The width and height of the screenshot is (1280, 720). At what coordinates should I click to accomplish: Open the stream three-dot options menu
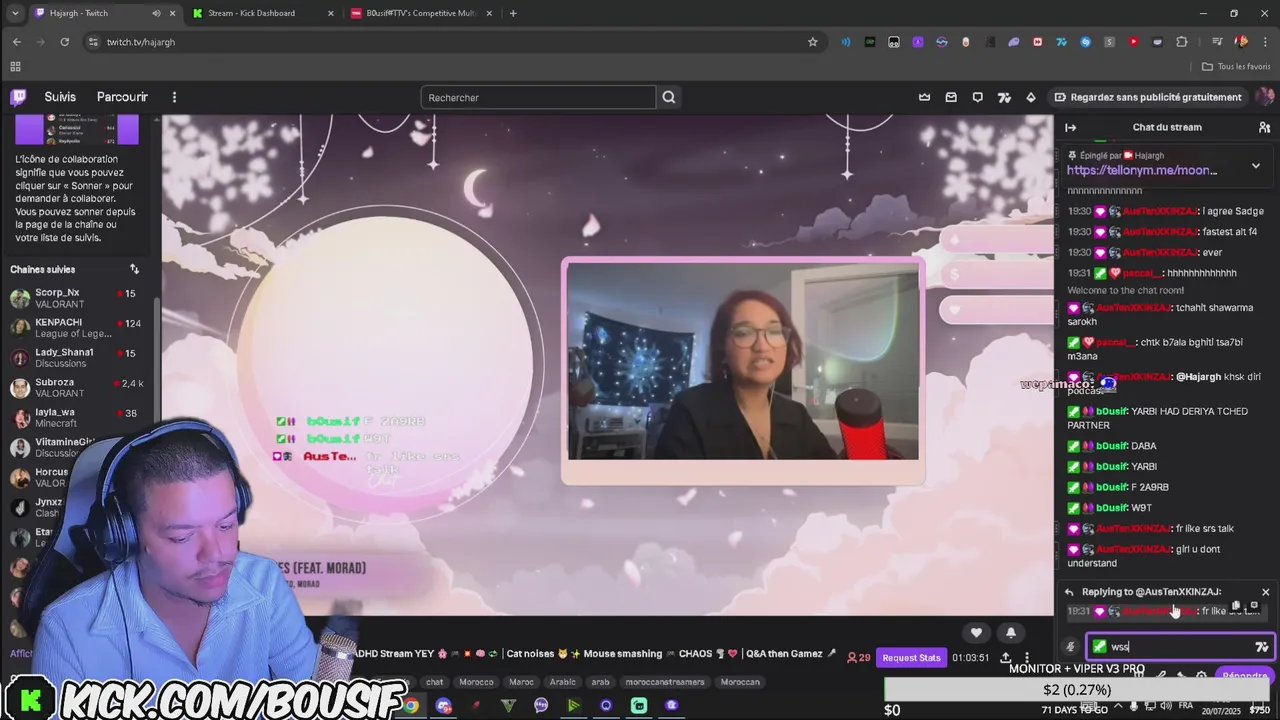[1026, 657]
